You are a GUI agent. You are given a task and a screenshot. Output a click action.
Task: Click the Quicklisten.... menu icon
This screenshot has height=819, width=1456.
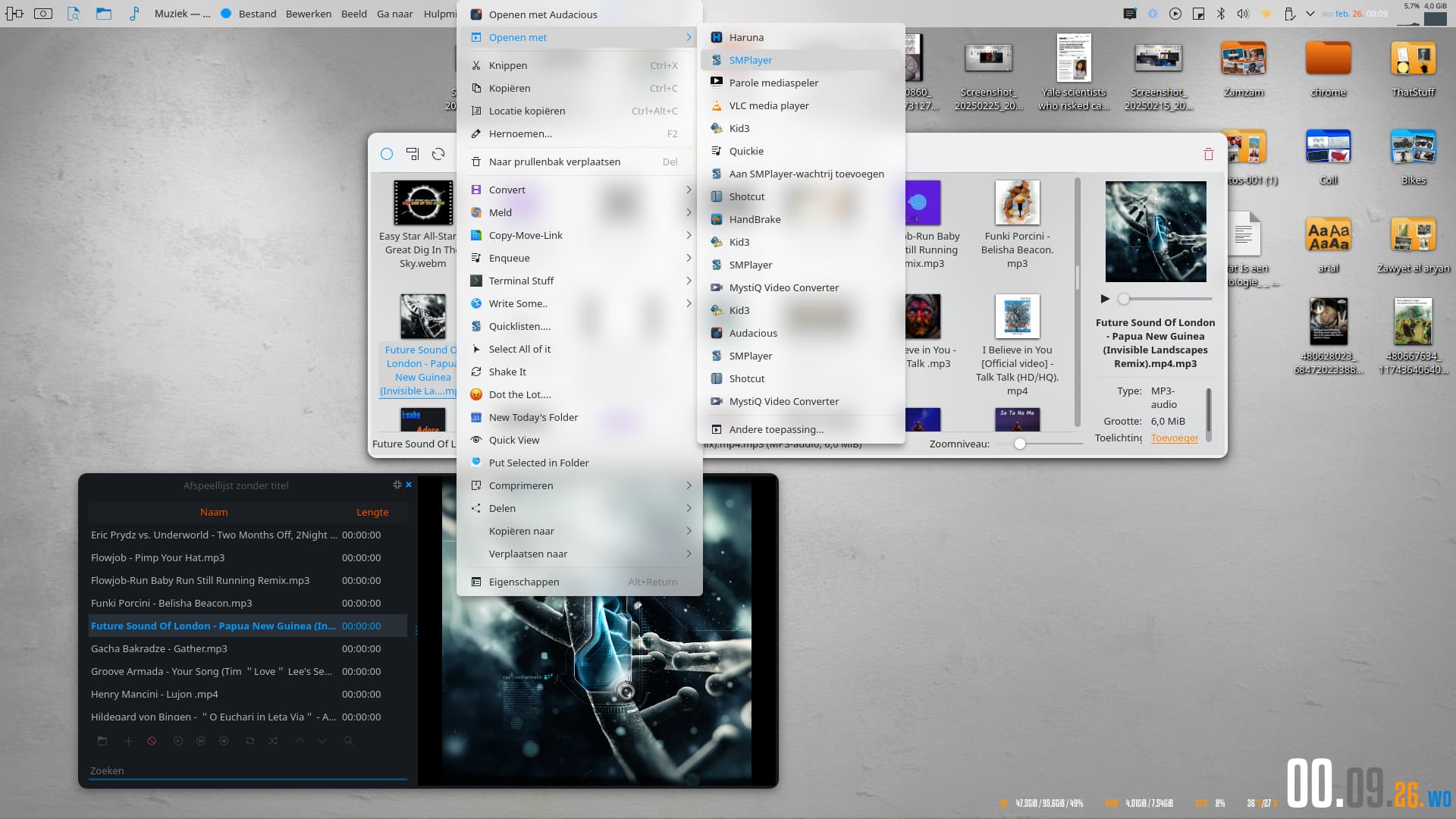476,326
